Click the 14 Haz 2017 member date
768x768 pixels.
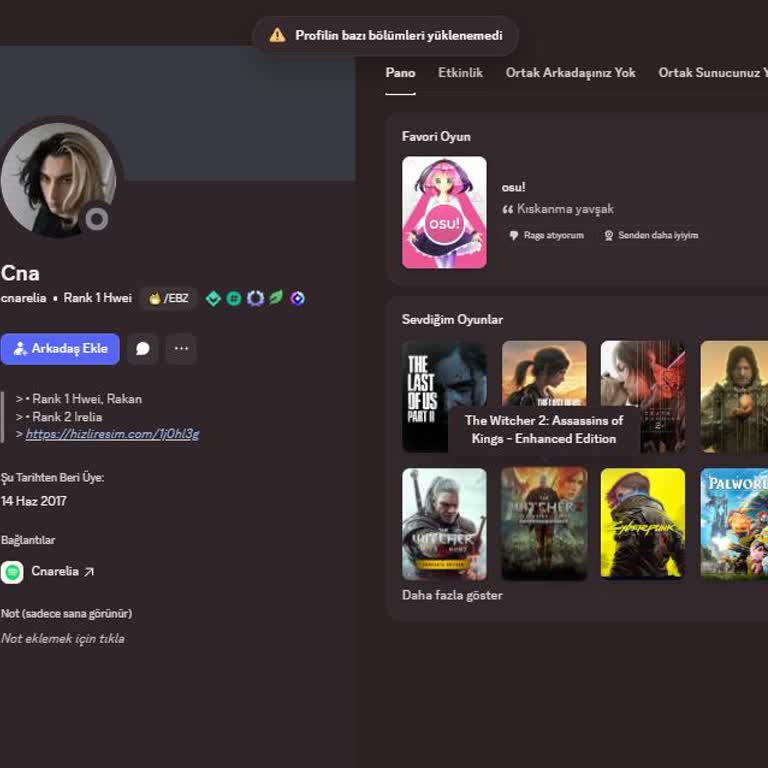[x=33, y=501]
